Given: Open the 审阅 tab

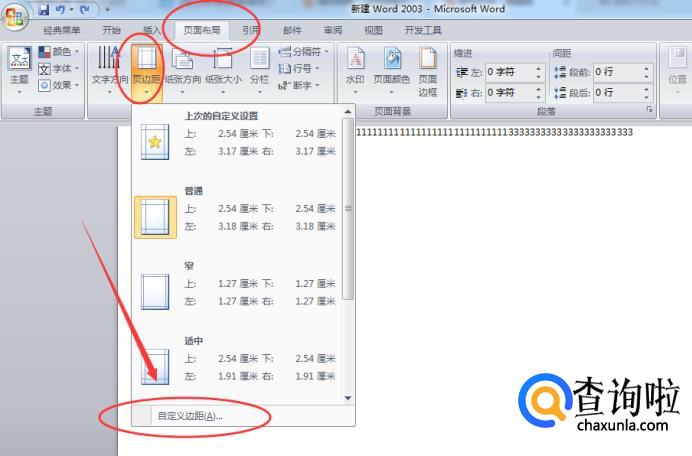Looking at the screenshot, I should [x=333, y=30].
